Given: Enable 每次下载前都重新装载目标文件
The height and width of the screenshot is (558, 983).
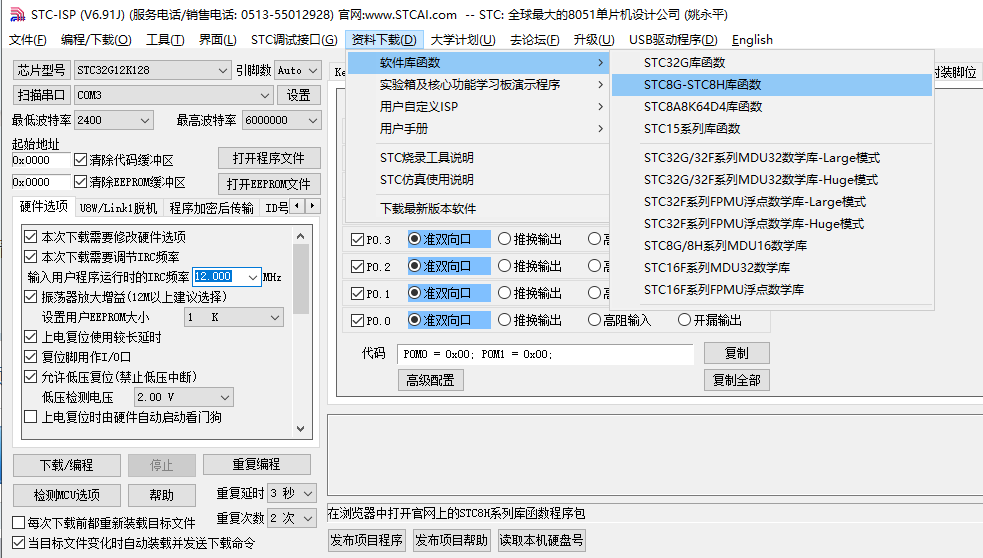Looking at the screenshot, I should [19, 522].
